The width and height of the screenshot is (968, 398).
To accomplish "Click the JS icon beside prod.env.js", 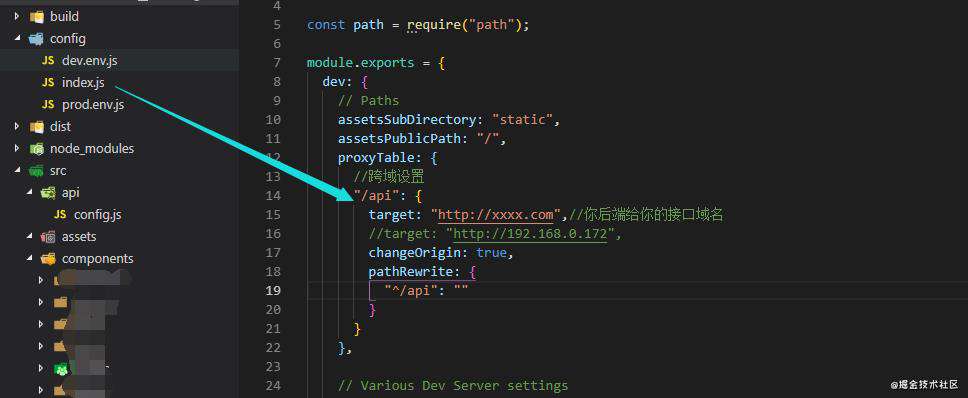I will coord(48,105).
